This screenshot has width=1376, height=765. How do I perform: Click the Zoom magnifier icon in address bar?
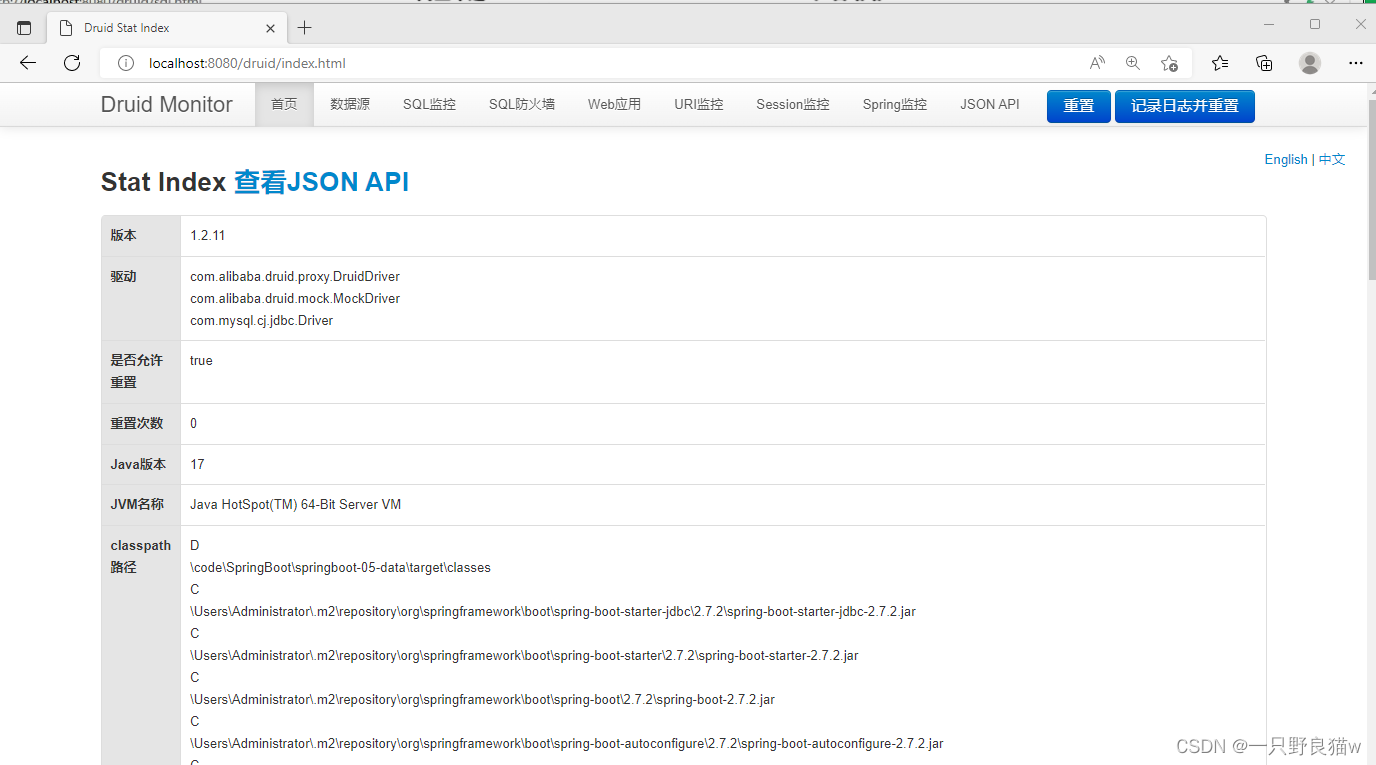point(1133,63)
